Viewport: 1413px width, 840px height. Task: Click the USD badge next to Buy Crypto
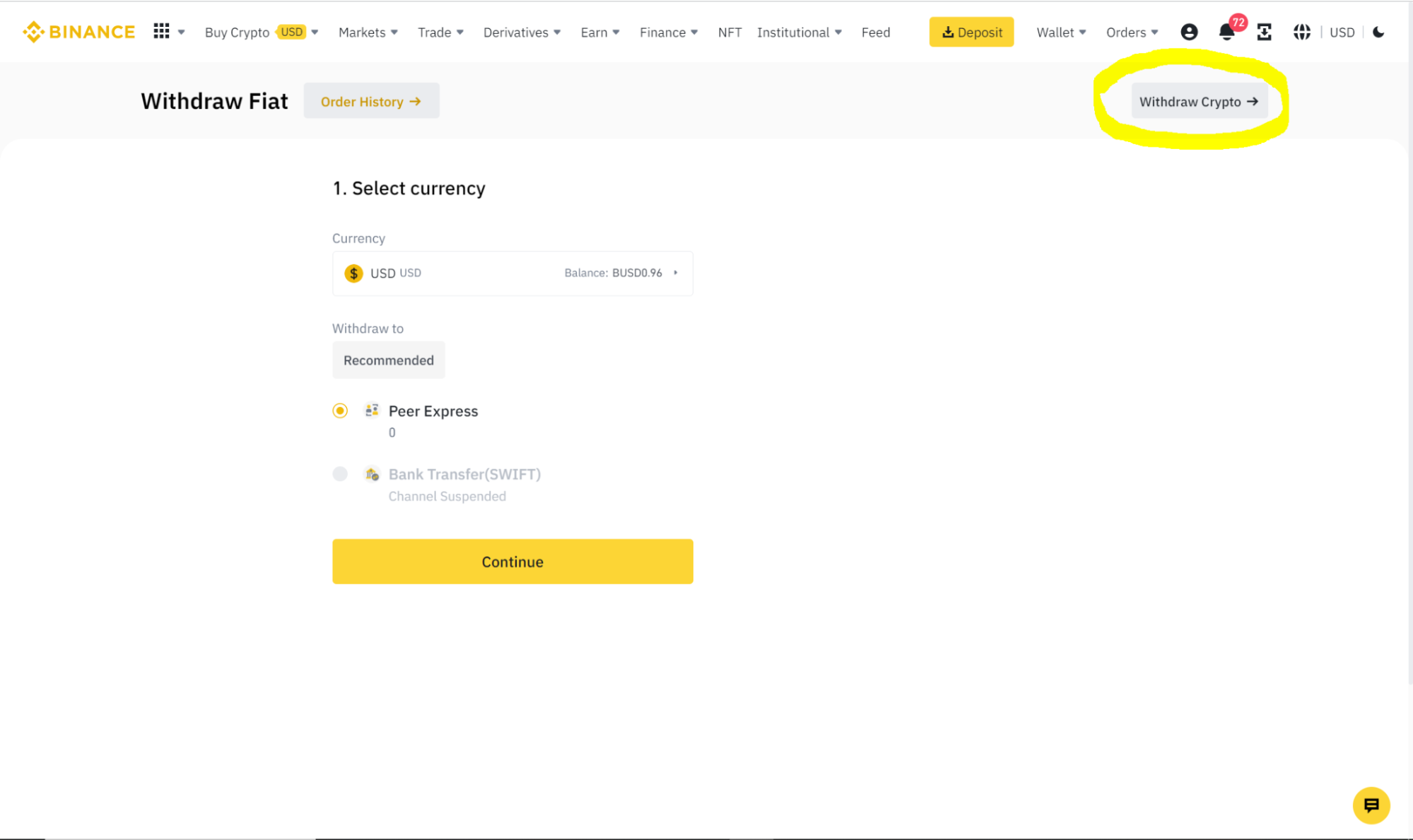pos(292,32)
